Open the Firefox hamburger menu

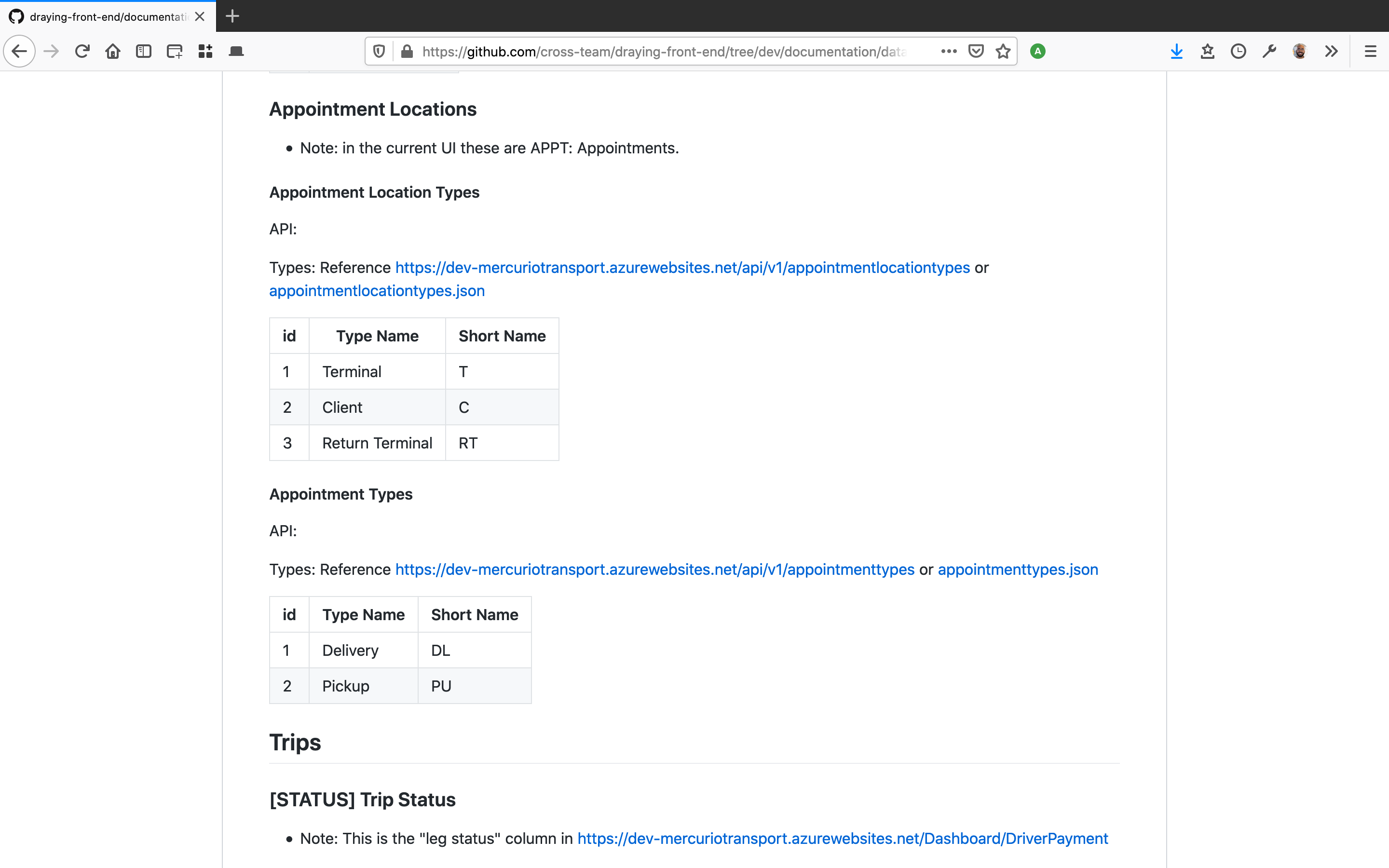coord(1370,52)
